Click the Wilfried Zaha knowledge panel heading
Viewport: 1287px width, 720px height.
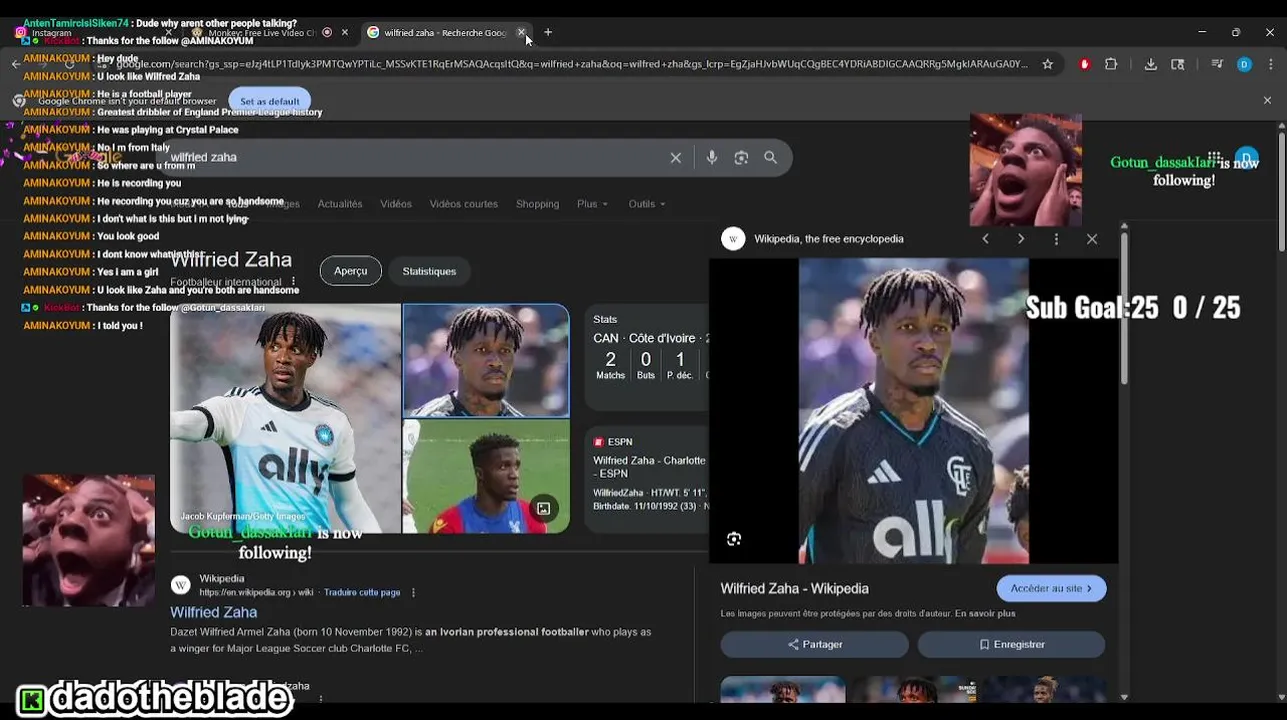click(x=231, y=260)
